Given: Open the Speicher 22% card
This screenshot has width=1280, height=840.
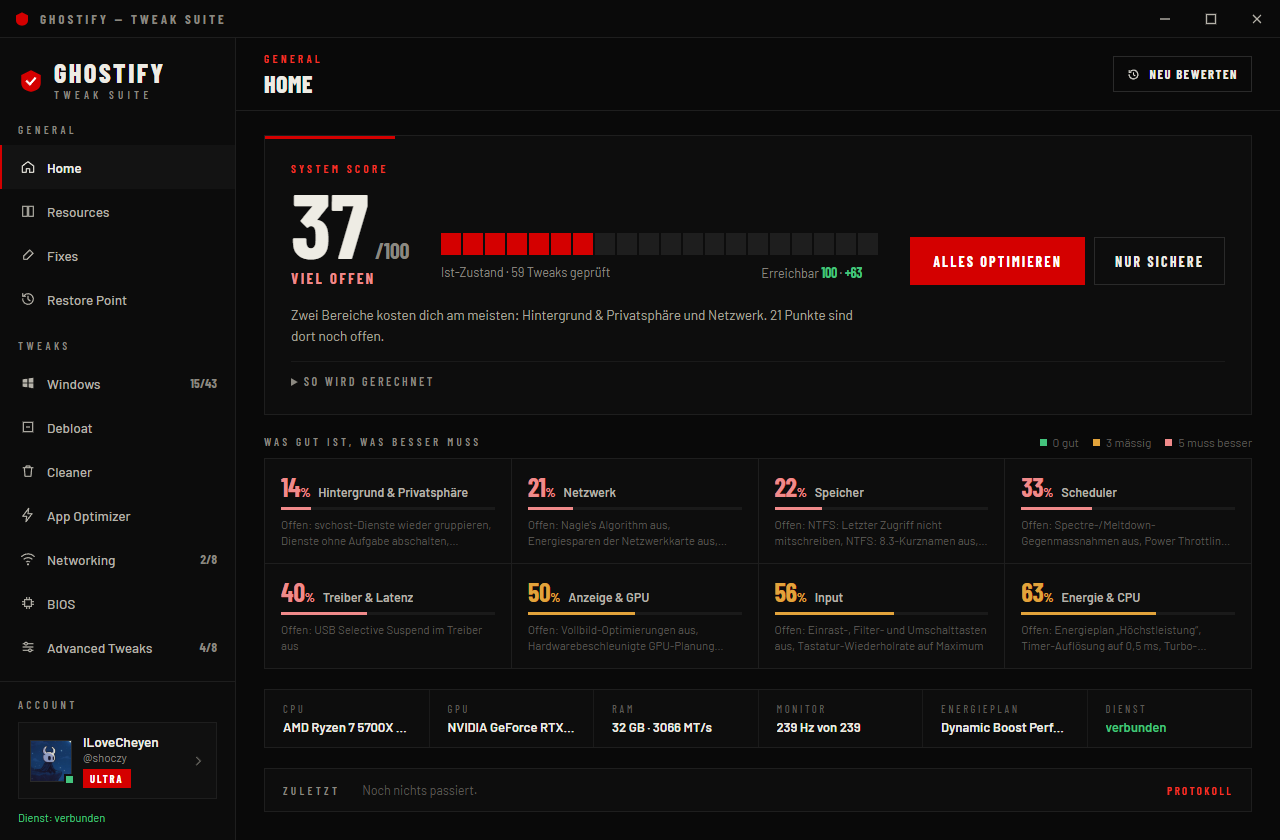Looking at the screenshot, I should pos(881,511).
